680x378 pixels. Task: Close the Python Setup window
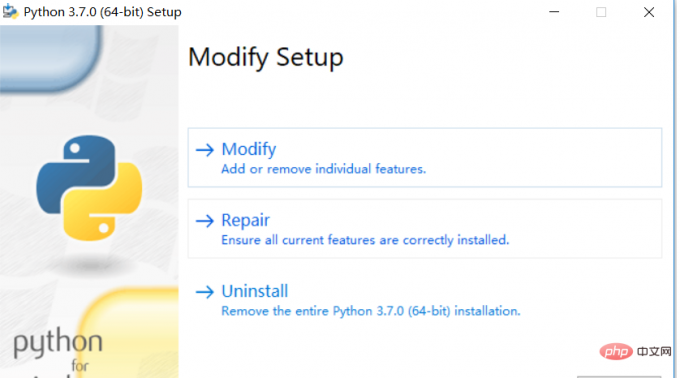[649, 12]
